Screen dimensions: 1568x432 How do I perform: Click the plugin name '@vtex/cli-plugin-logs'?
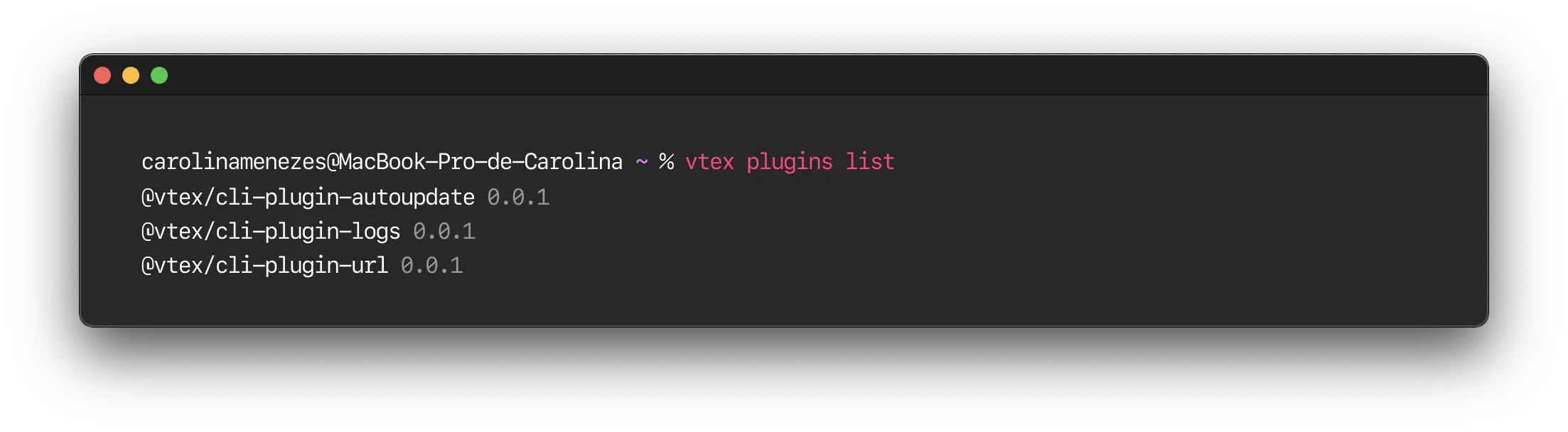click(270, 232)
